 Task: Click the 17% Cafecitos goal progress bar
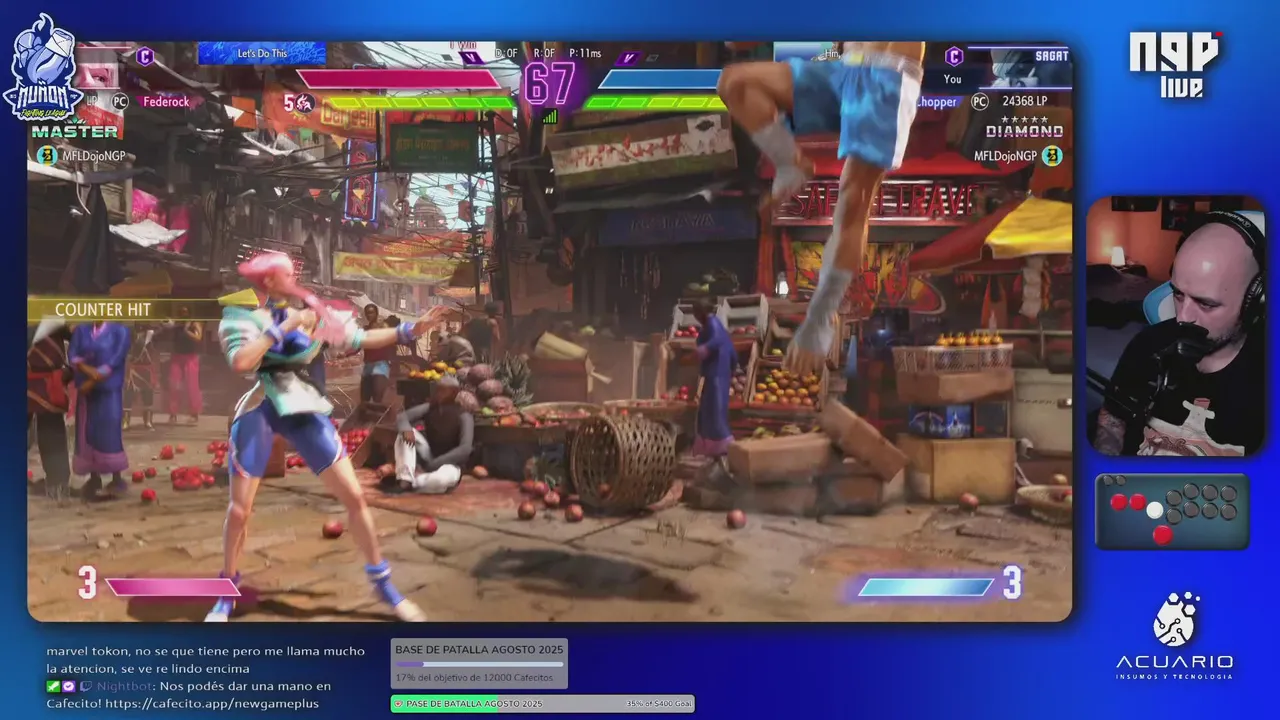click(x=479, y=664)
